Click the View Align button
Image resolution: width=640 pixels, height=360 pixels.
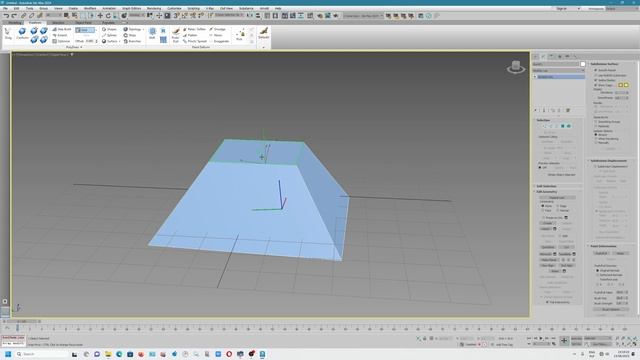click(x=548, y=265)
